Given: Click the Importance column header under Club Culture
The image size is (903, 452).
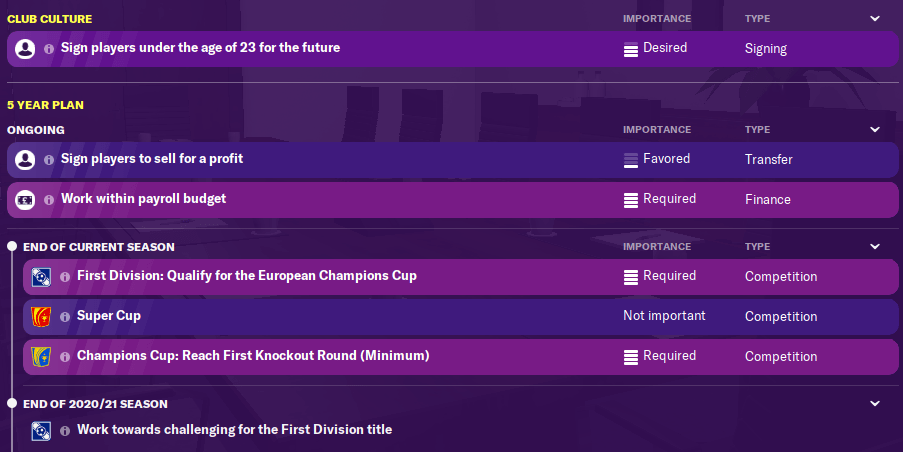Looking at the screenshot, I should click(x=656, y=19).
